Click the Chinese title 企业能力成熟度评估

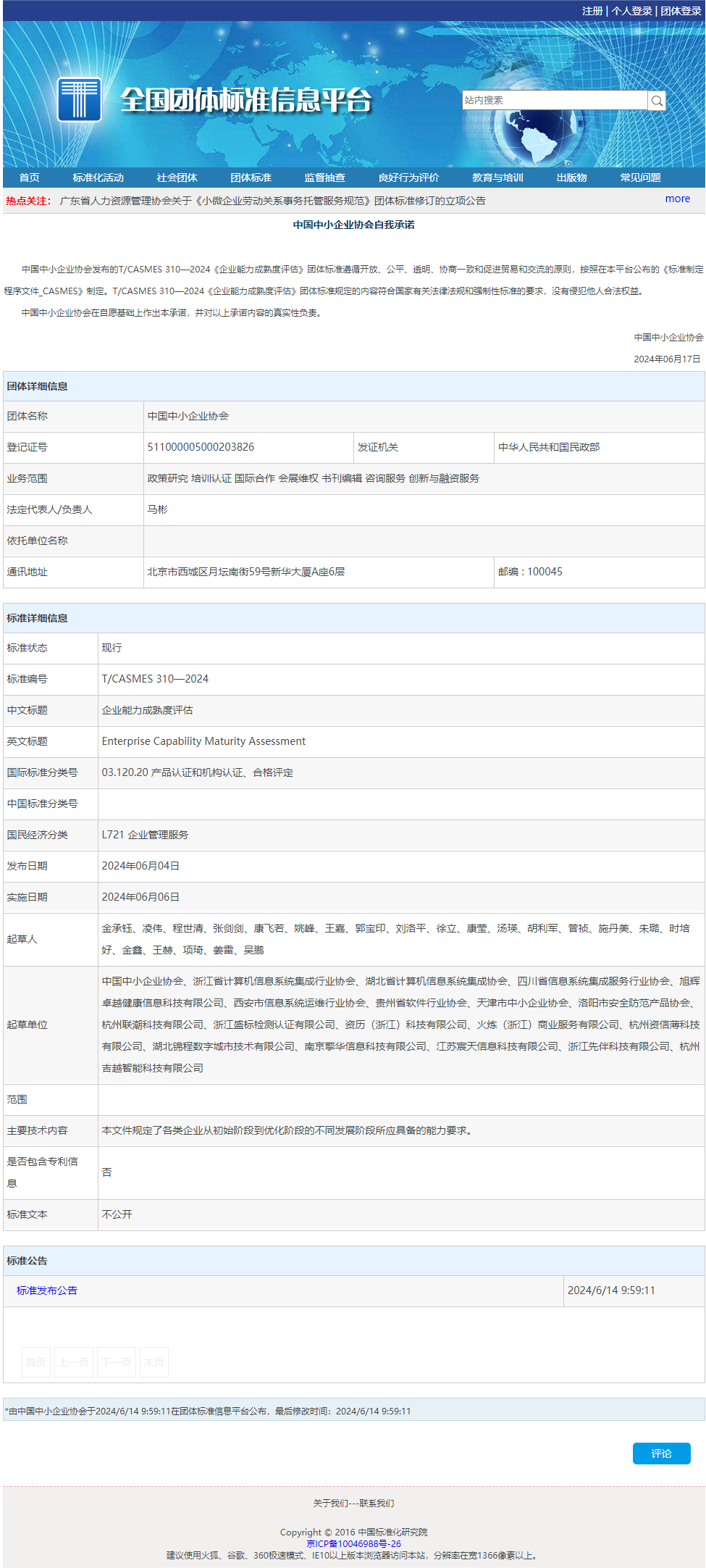click(147, 710)
